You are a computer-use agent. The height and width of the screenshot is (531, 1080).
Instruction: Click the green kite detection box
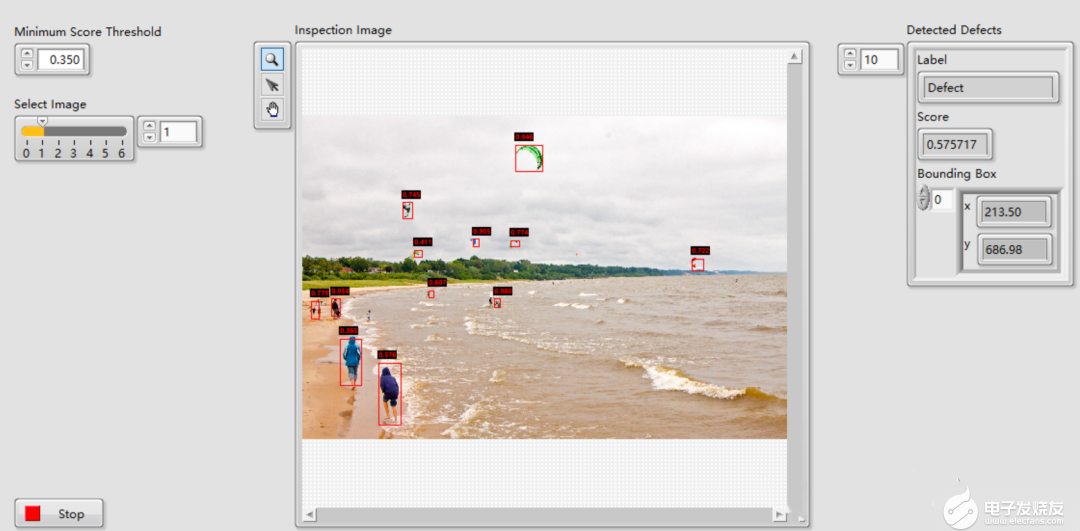tap(529, 158)
